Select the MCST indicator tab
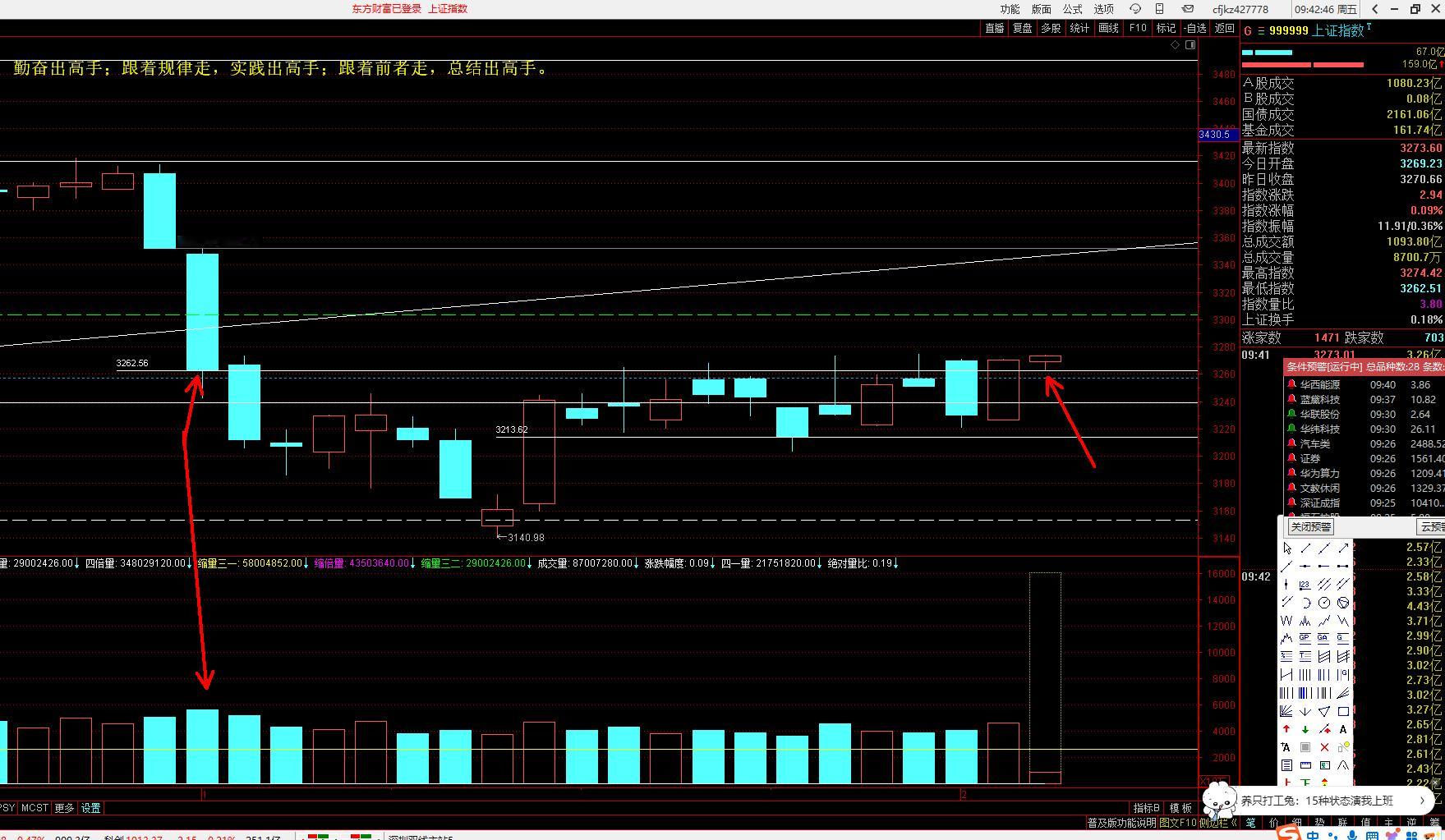 pyautogui.click(x=35, y=808)
